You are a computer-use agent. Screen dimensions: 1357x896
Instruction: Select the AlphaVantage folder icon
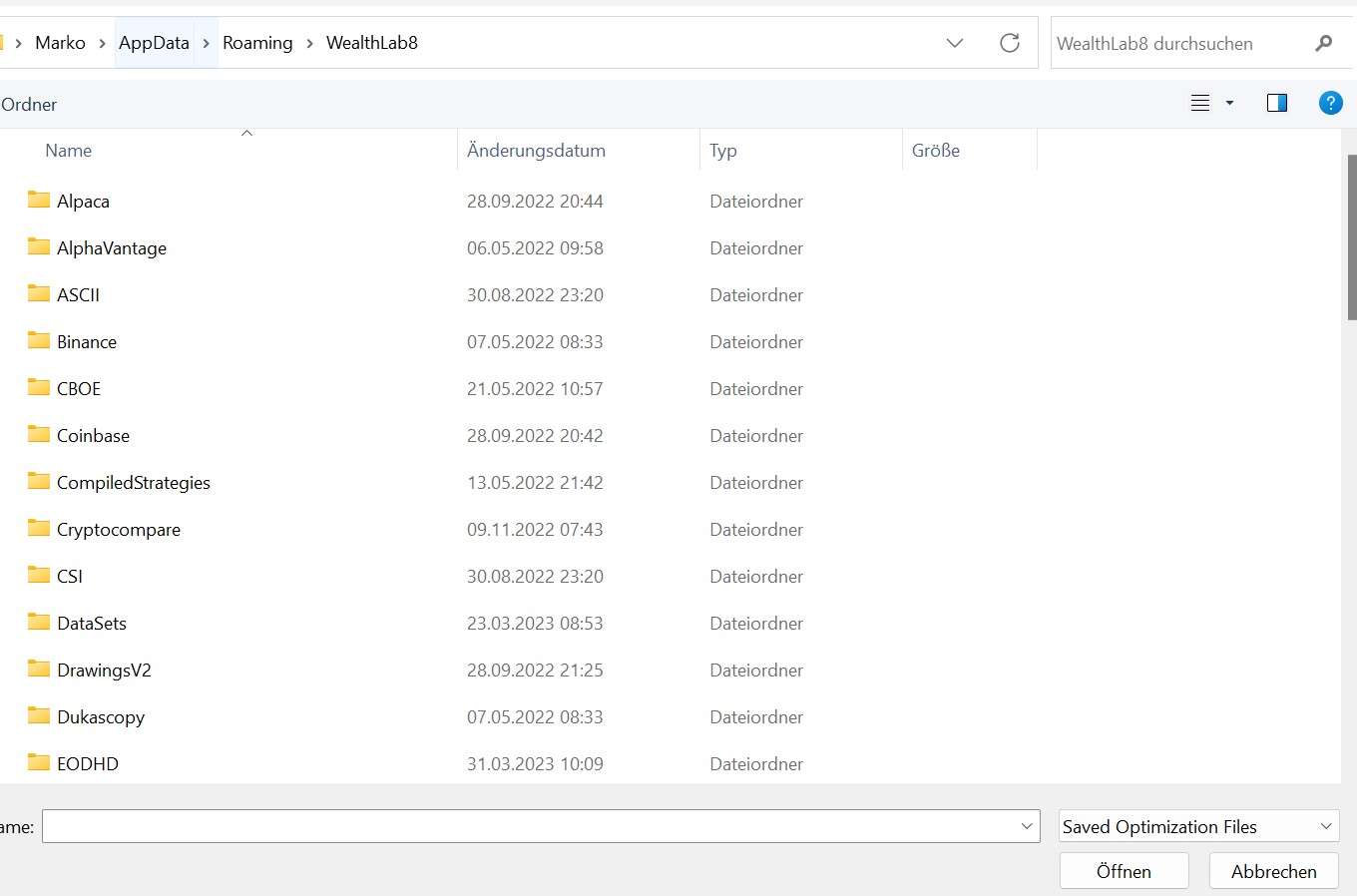coord(39,246)
